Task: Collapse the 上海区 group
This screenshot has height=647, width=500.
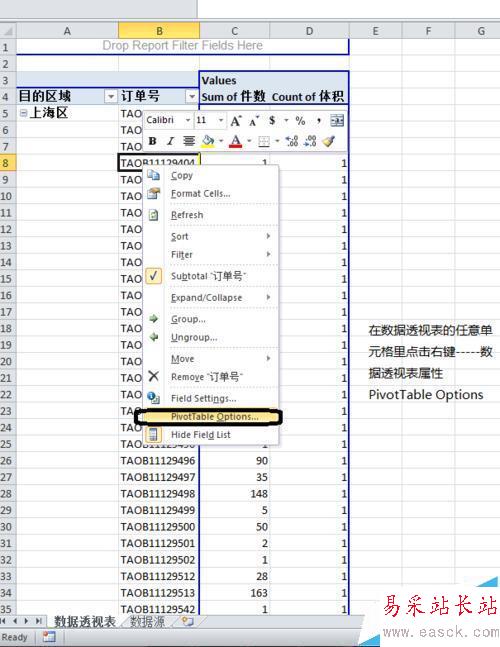Action: 24,113
